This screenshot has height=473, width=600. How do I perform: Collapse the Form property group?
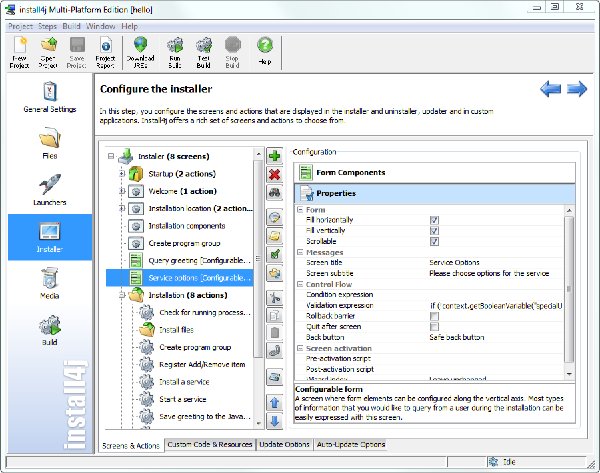tap(300, 210)
